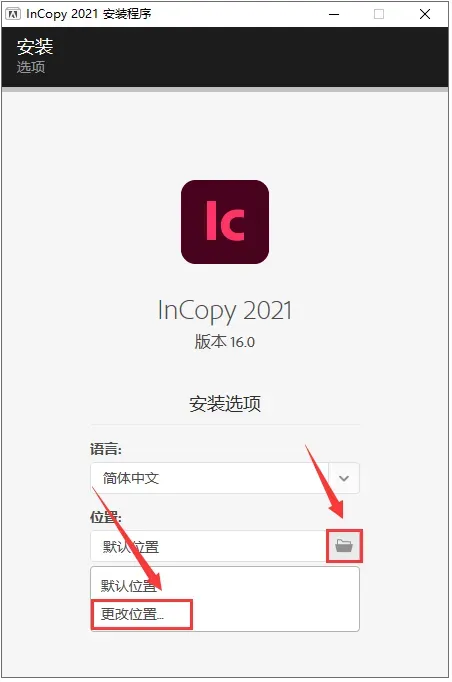
Task: Choose 默认位置 in the location list
Action: pyautogui.click(x=129, y=585)
